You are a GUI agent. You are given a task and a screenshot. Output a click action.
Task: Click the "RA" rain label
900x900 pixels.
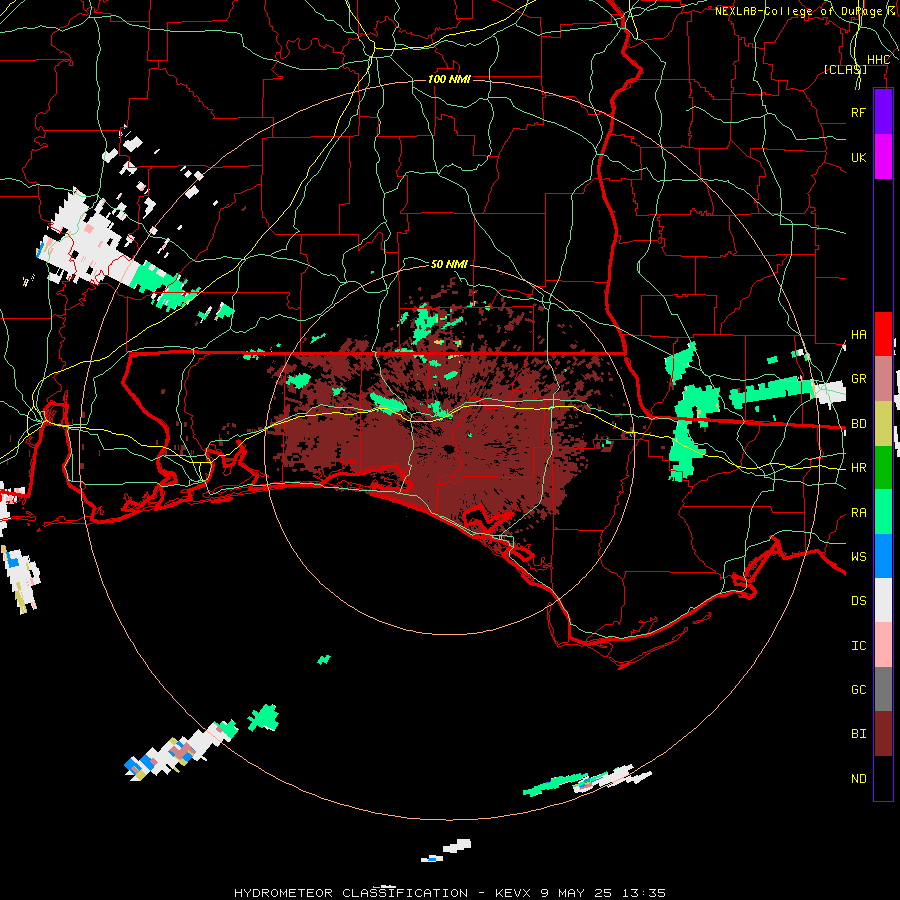click(858, 512)
